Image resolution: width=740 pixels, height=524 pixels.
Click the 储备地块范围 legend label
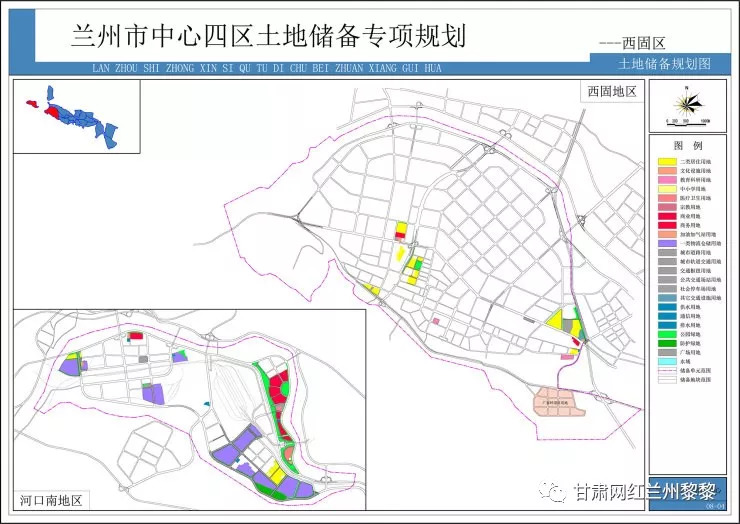695,380
